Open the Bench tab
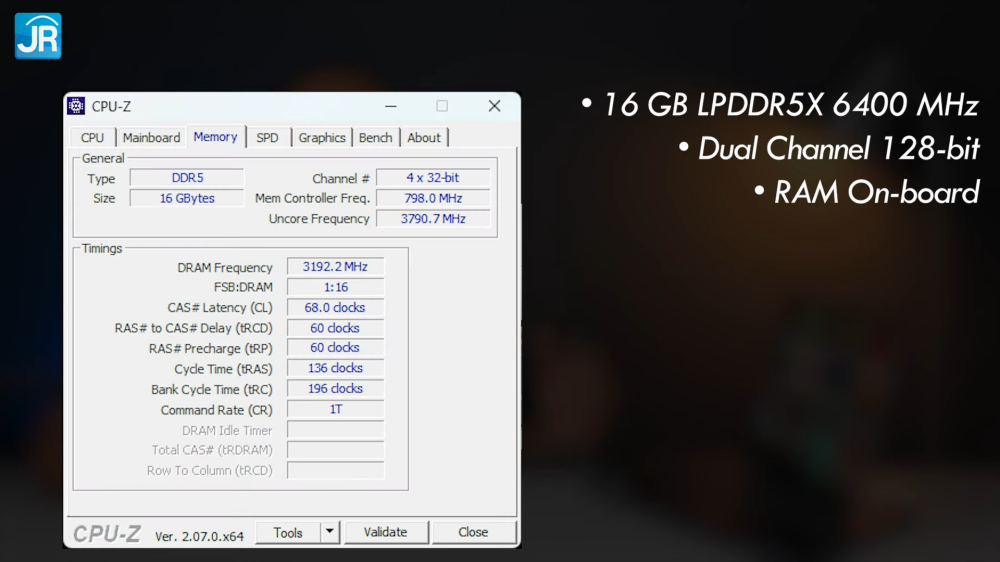Viewport: 1000px width, 562px height. (x=376, y=138)
